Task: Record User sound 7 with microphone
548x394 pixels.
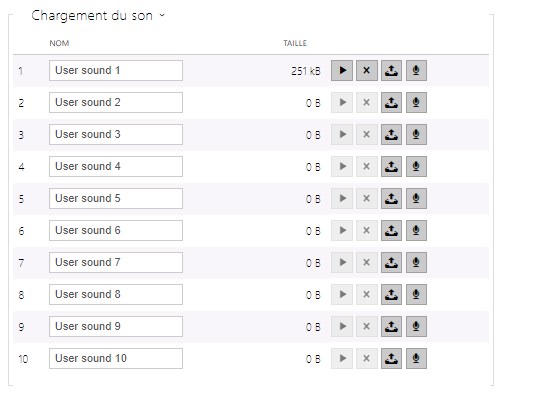Action: (416, 263)
